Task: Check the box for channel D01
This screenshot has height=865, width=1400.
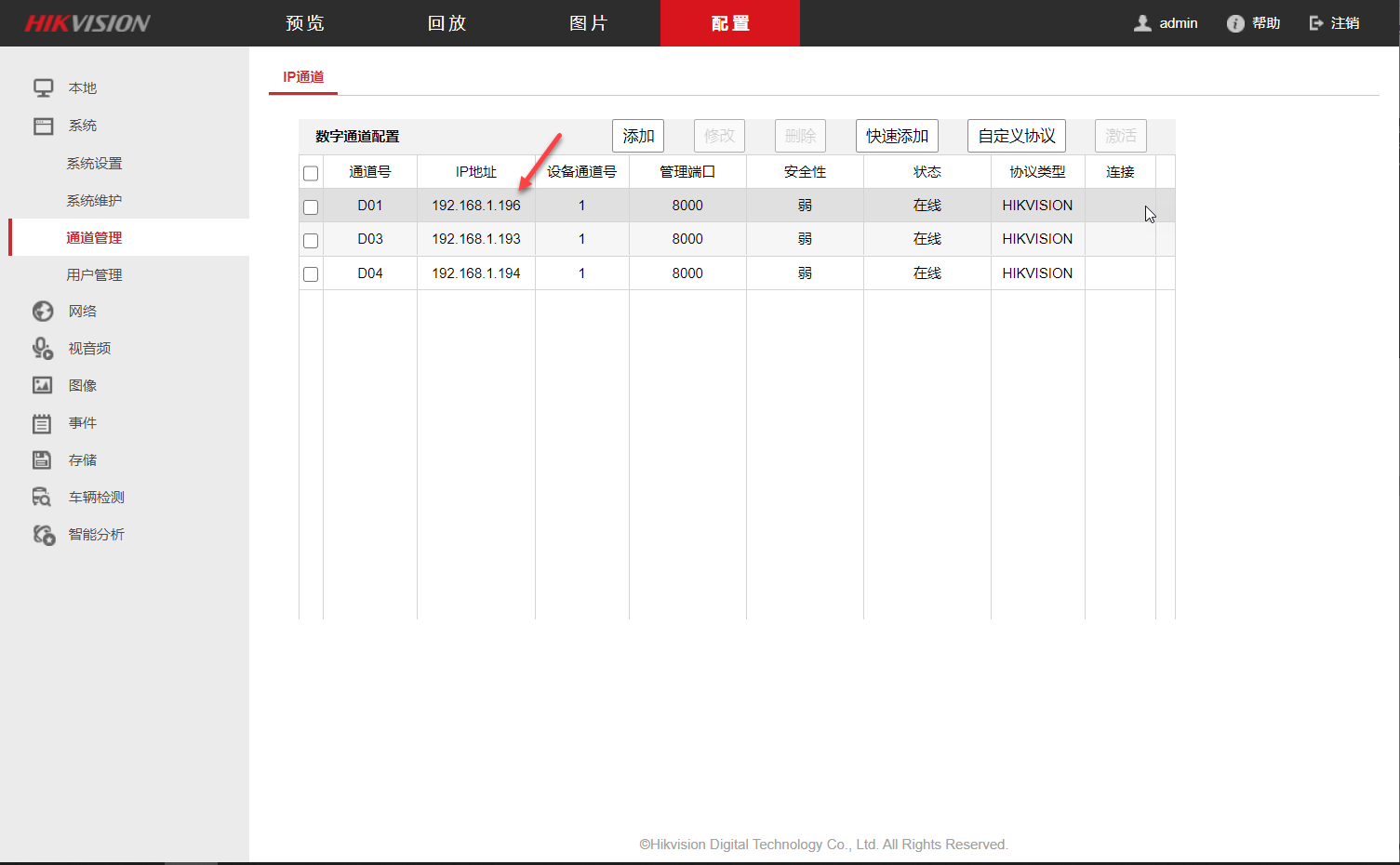Action: pos(311,206)
